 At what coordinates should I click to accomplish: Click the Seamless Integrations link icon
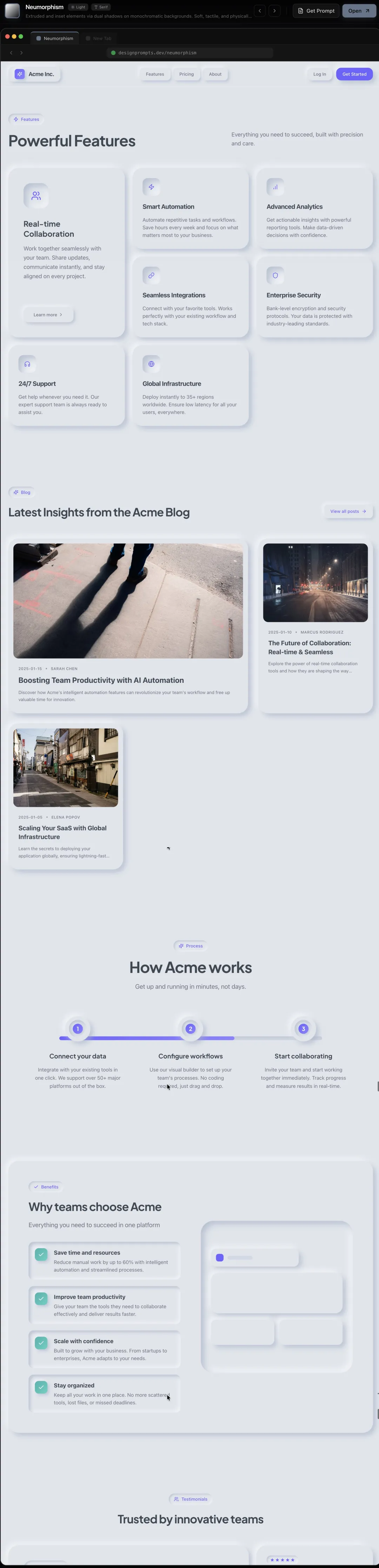[151, 275]
